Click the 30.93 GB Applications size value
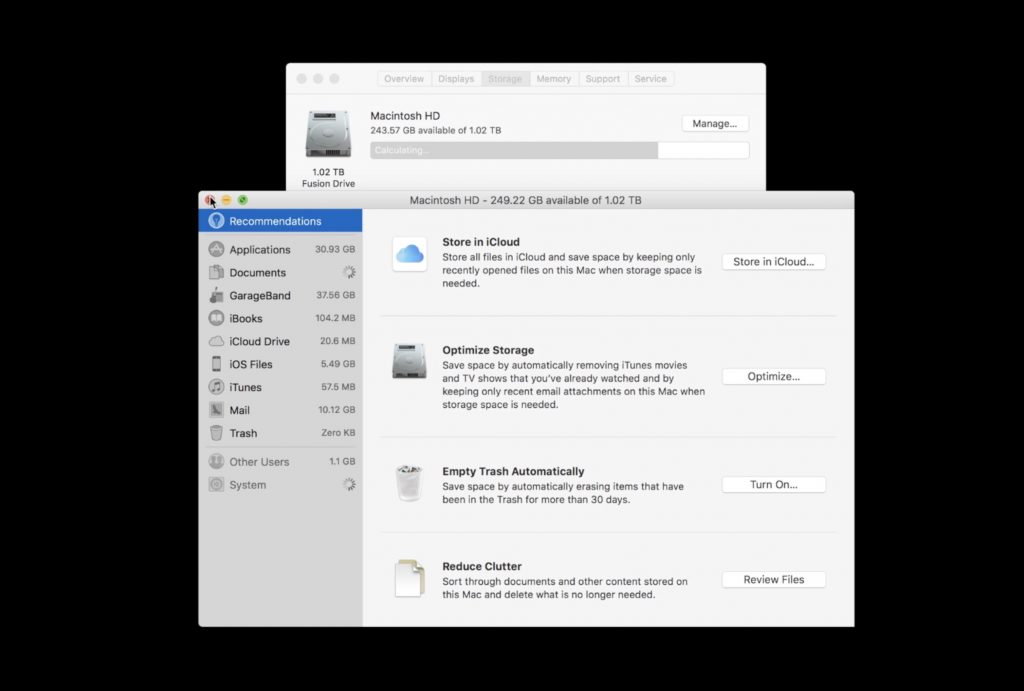1024x691 pixels. [335, 249]
